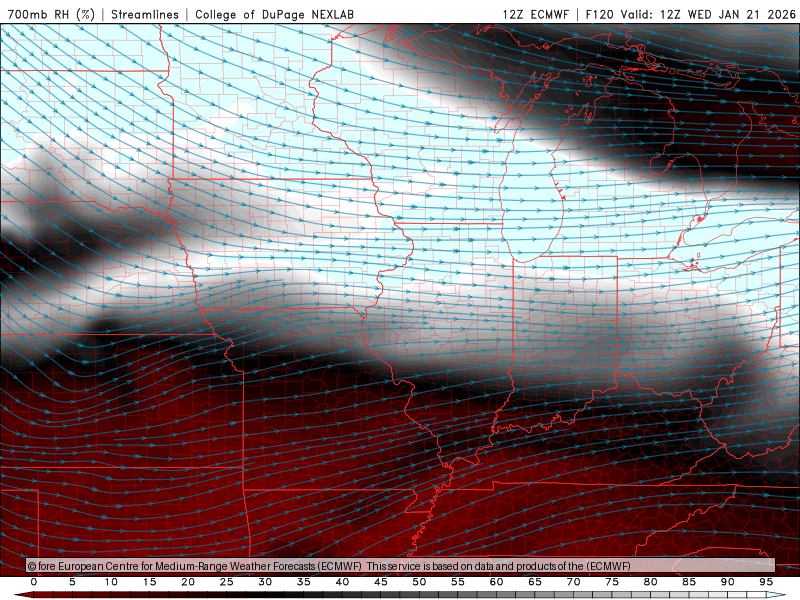Click the ECMWF copyright notice banner
The width and height of the screenshot is (800, 600).
click(401, 565)
